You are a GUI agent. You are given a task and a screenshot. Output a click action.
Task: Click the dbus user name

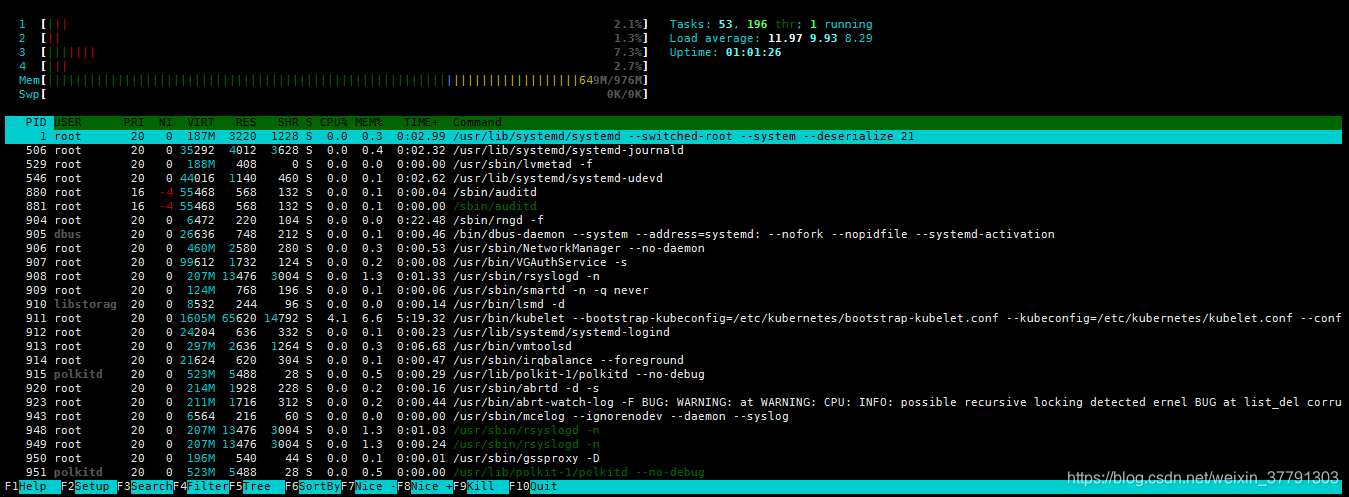coord(68,234)
